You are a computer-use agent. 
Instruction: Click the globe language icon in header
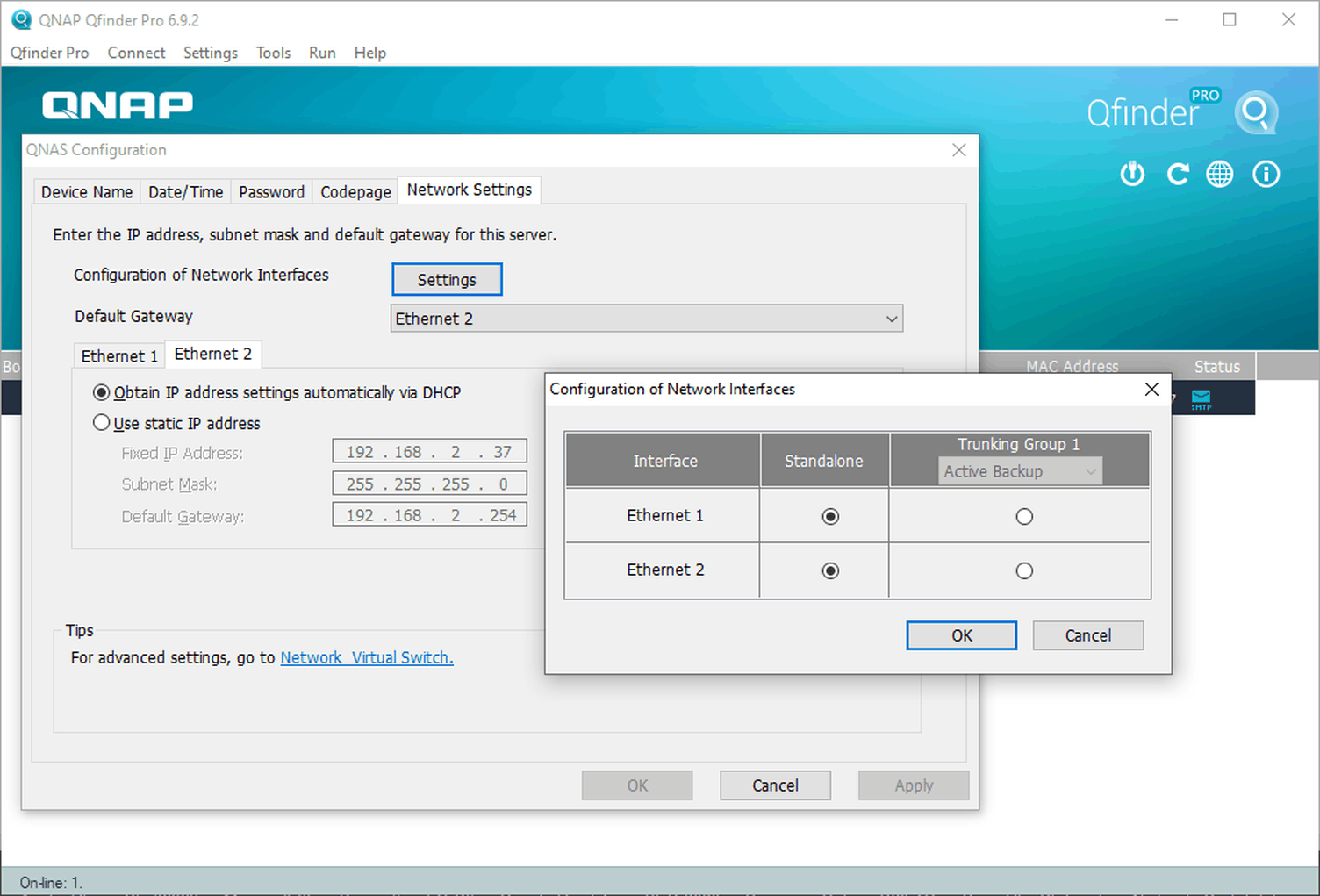click(1220, 174)
